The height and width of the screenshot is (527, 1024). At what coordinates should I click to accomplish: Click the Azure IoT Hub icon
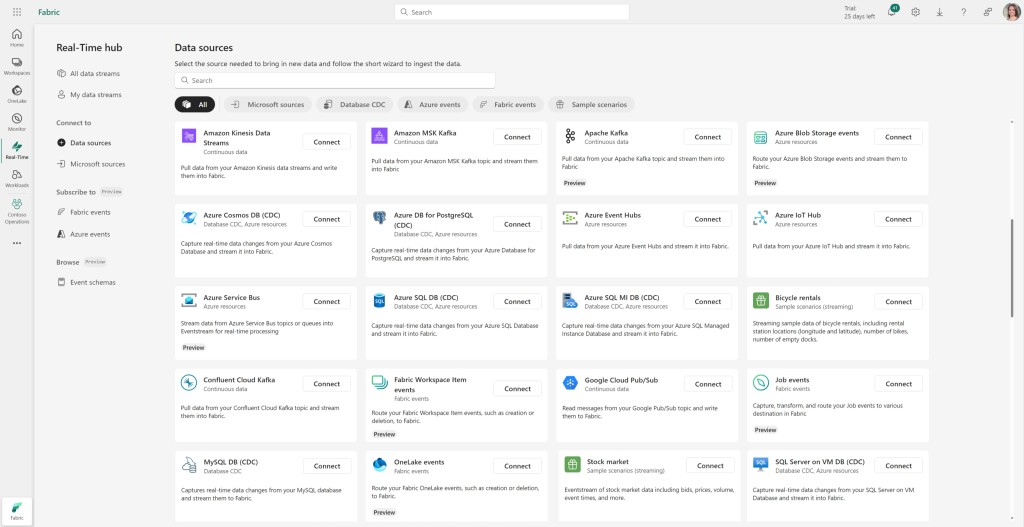[x=761, y=218]
